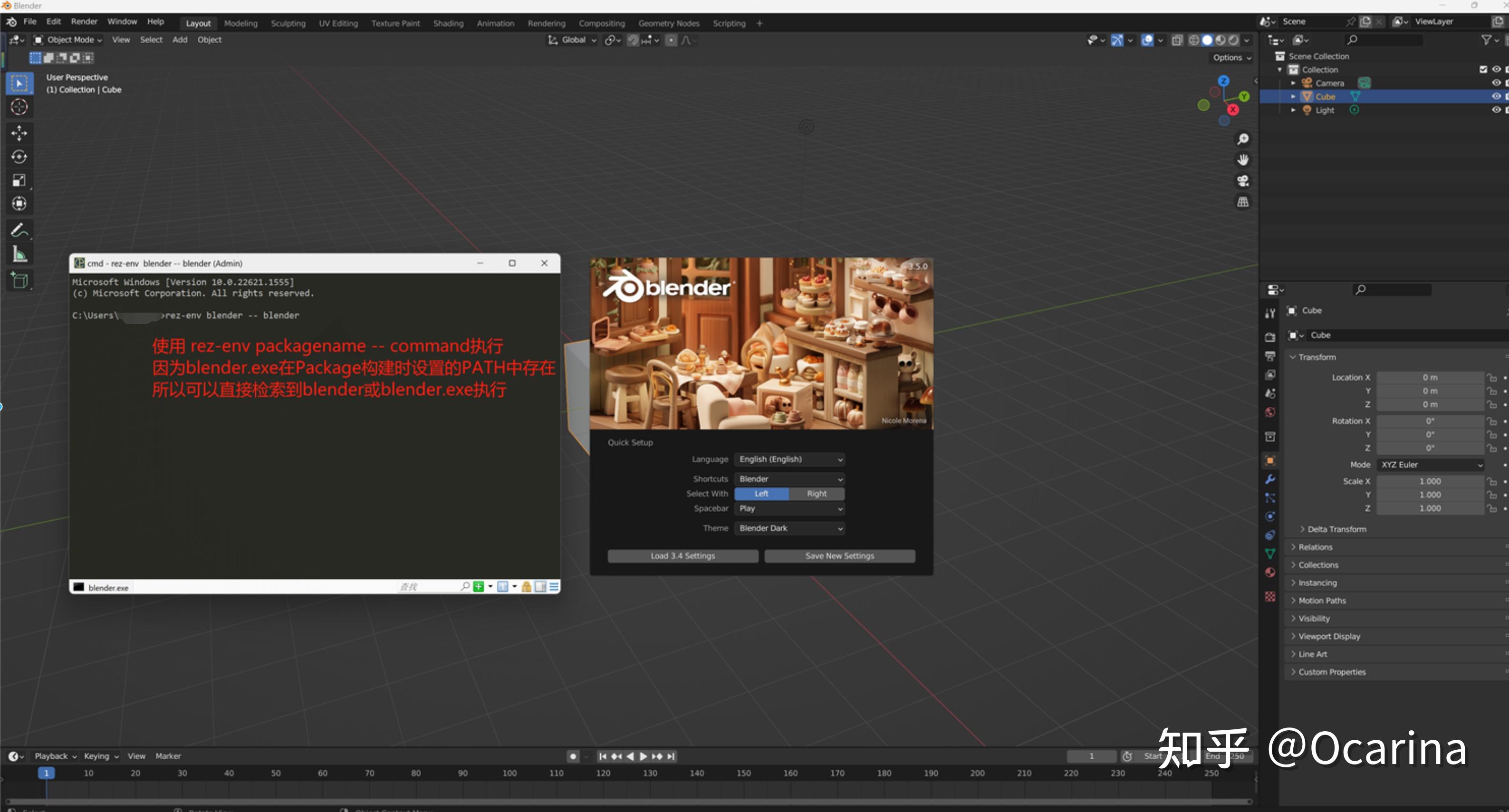Select the Rotate tool

pyautogui.click(x=19, y=156)
